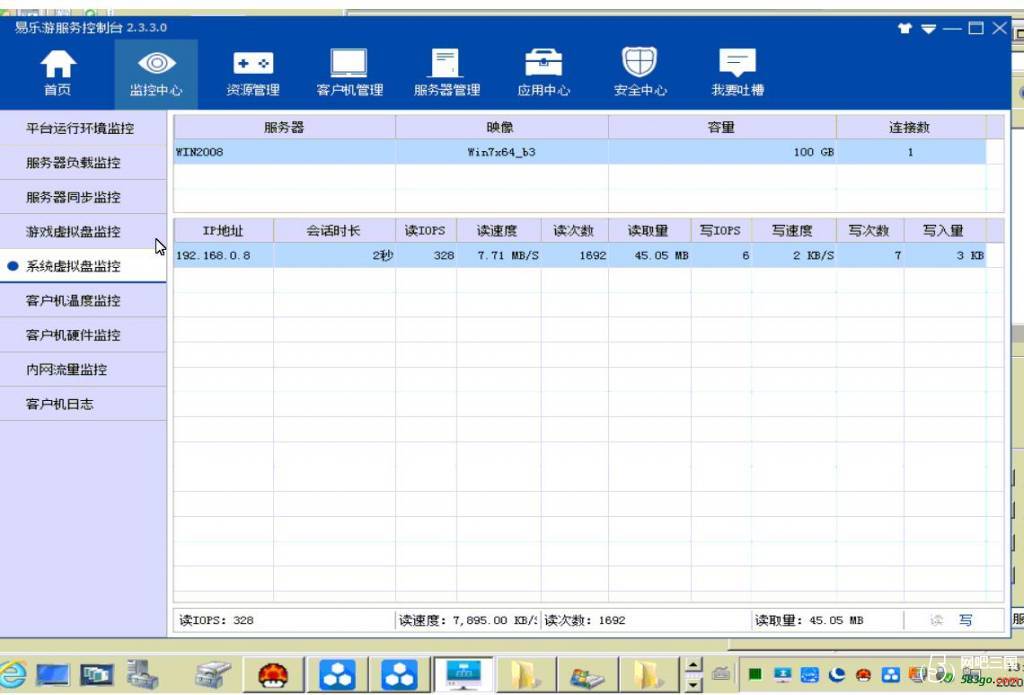Sort by 写入量 column header
The image size is (1024, 695).
pyautogui.click(x=944, y=231)
